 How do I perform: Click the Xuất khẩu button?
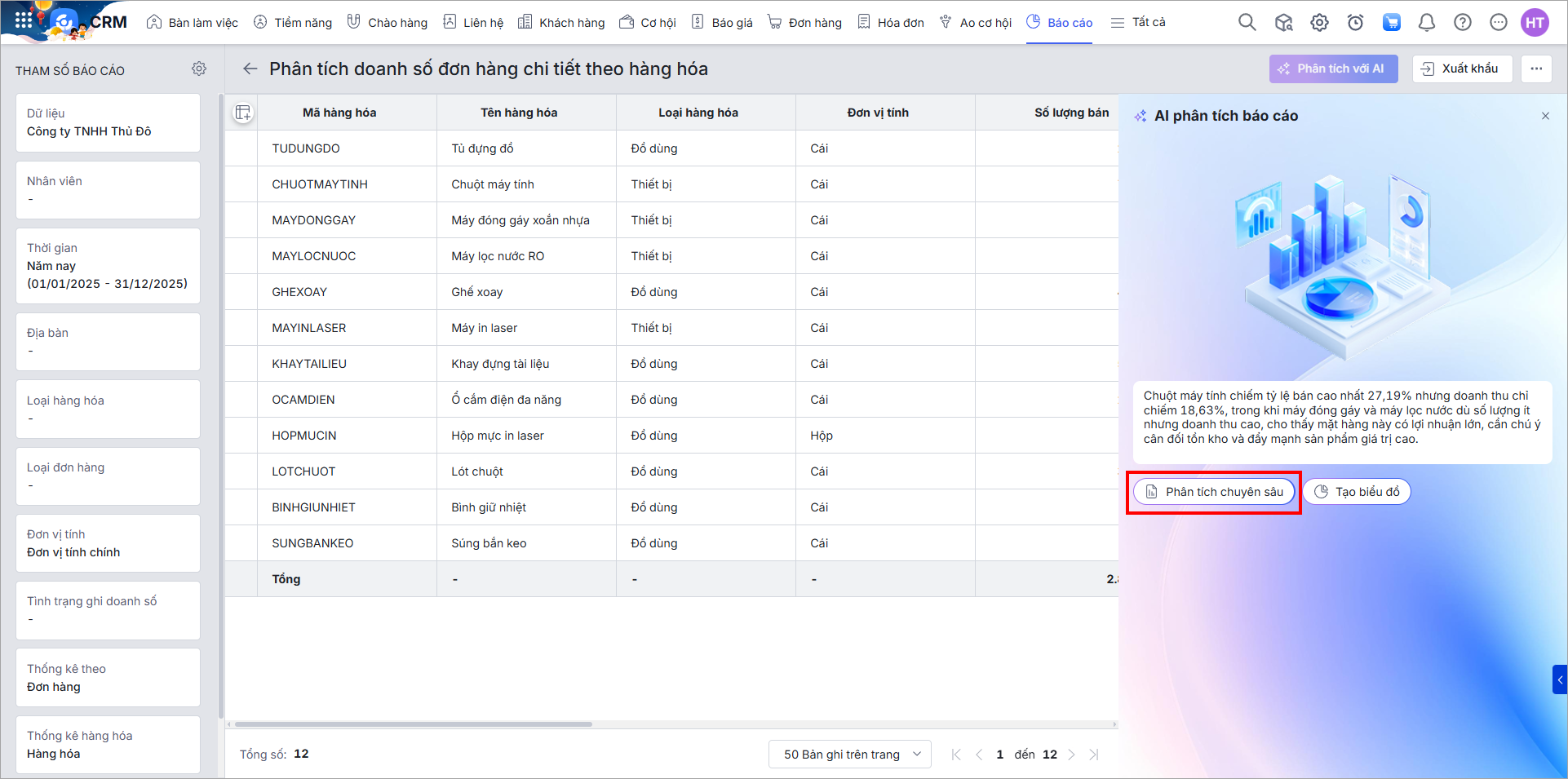click(x=1461, y=69)
